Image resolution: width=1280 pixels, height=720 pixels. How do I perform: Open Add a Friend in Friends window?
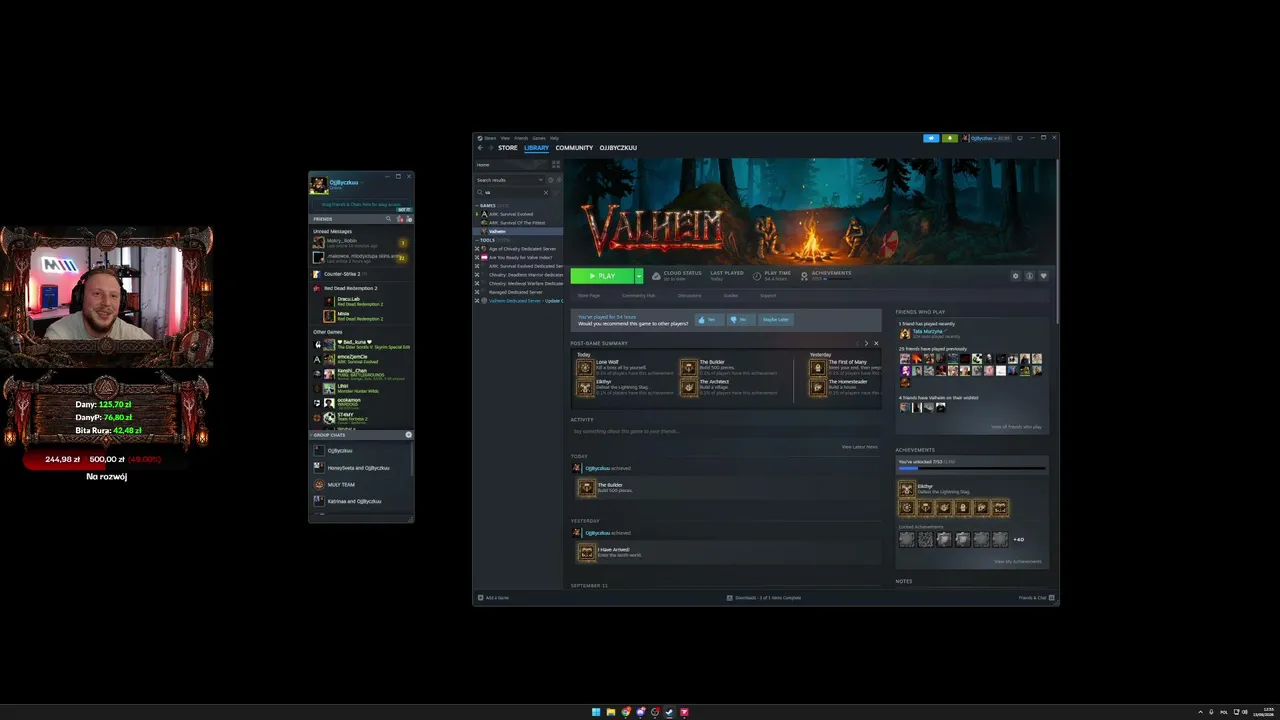click(x=400, y=219)
